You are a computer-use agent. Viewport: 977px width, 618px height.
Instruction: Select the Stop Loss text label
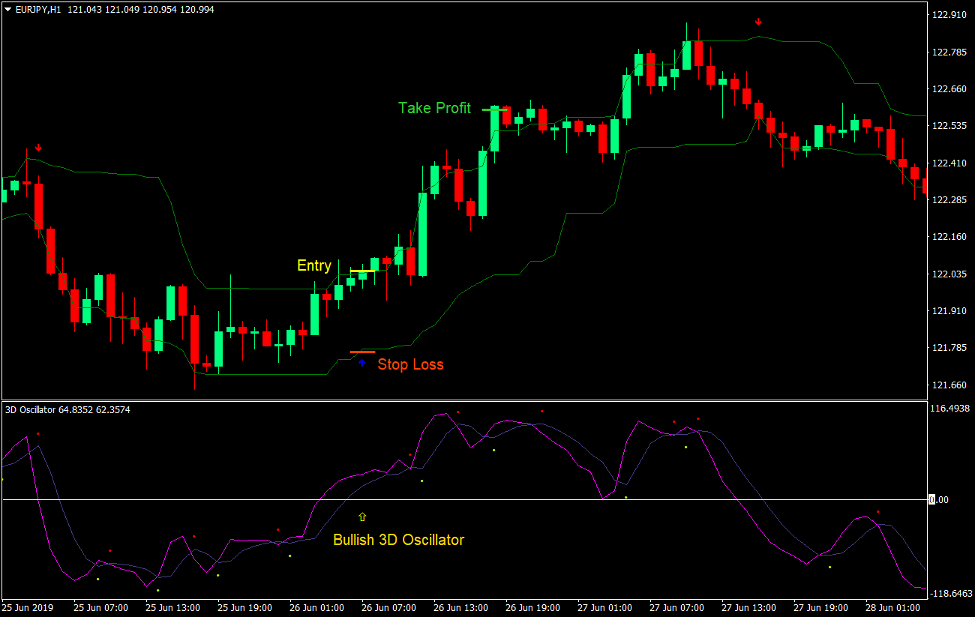(410, 365)
